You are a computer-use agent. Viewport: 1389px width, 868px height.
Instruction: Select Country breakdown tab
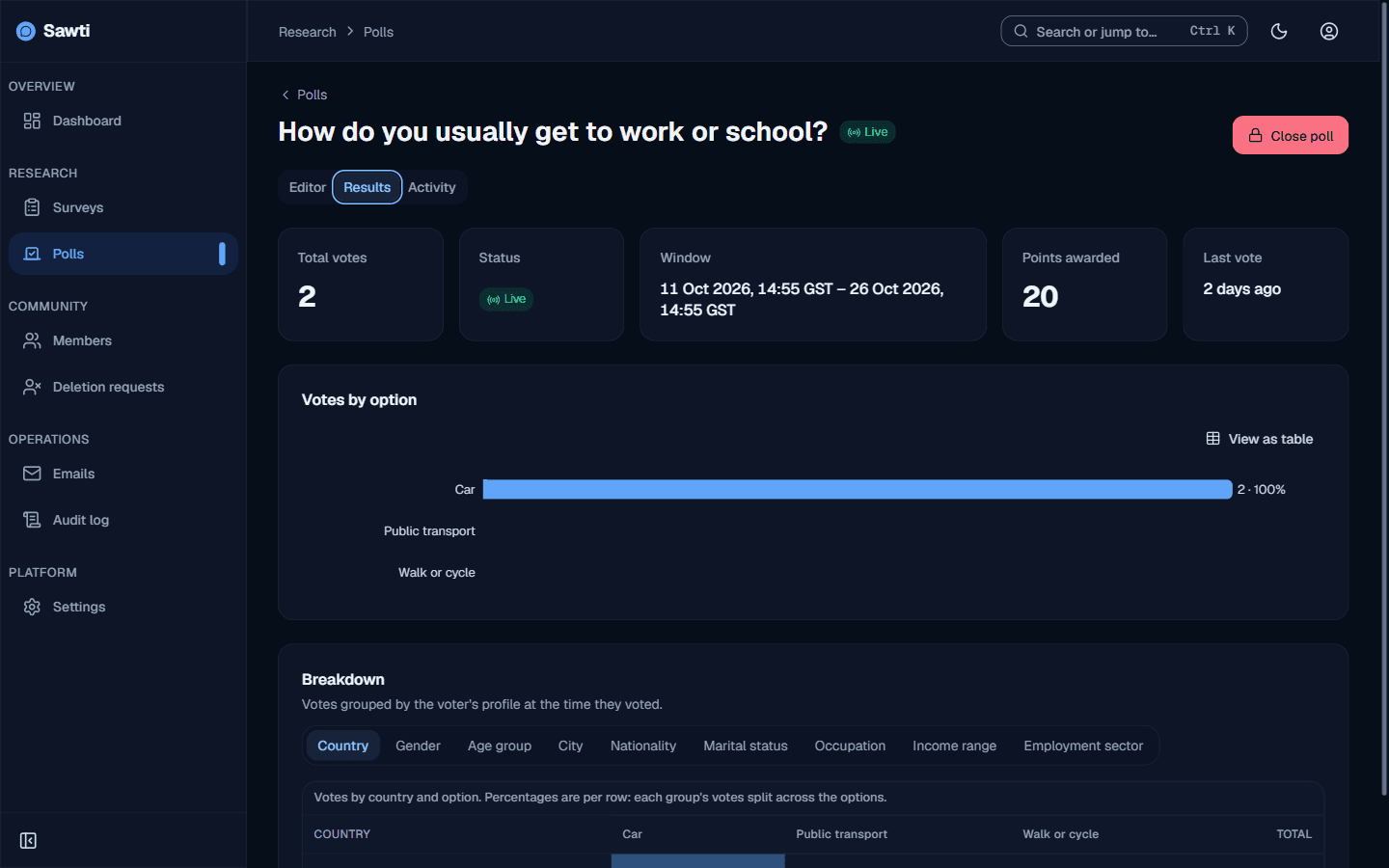(x=342, y=746)
